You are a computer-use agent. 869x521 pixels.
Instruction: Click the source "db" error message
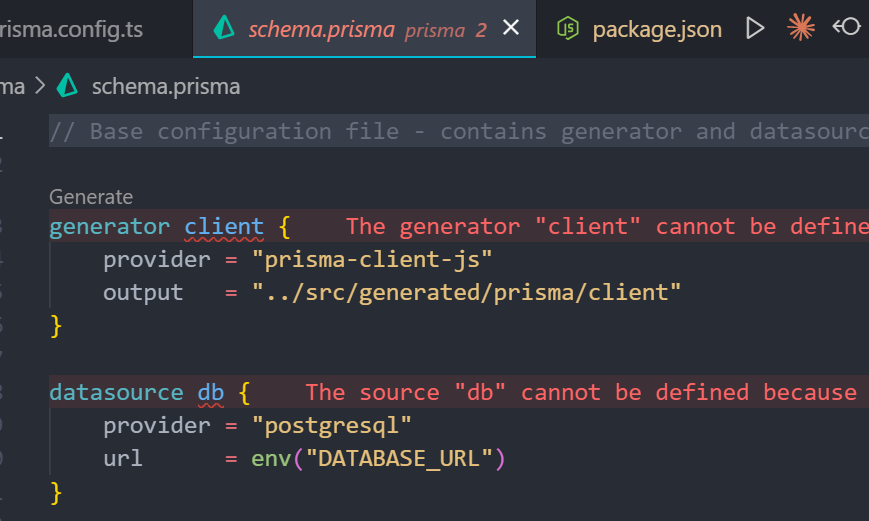tap(580, 393)
